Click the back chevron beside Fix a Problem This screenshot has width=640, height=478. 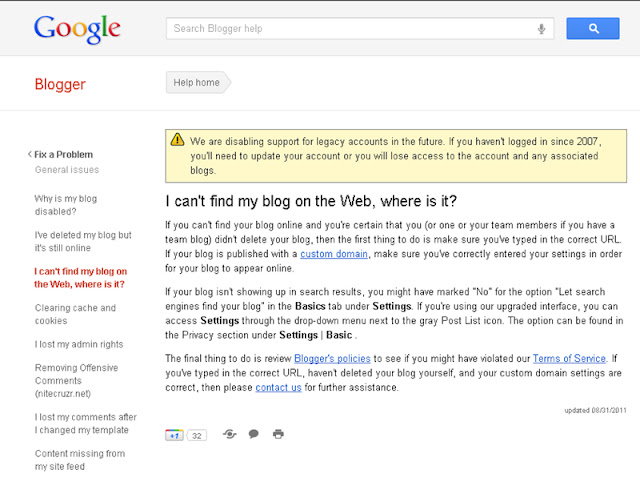point(29,154)
